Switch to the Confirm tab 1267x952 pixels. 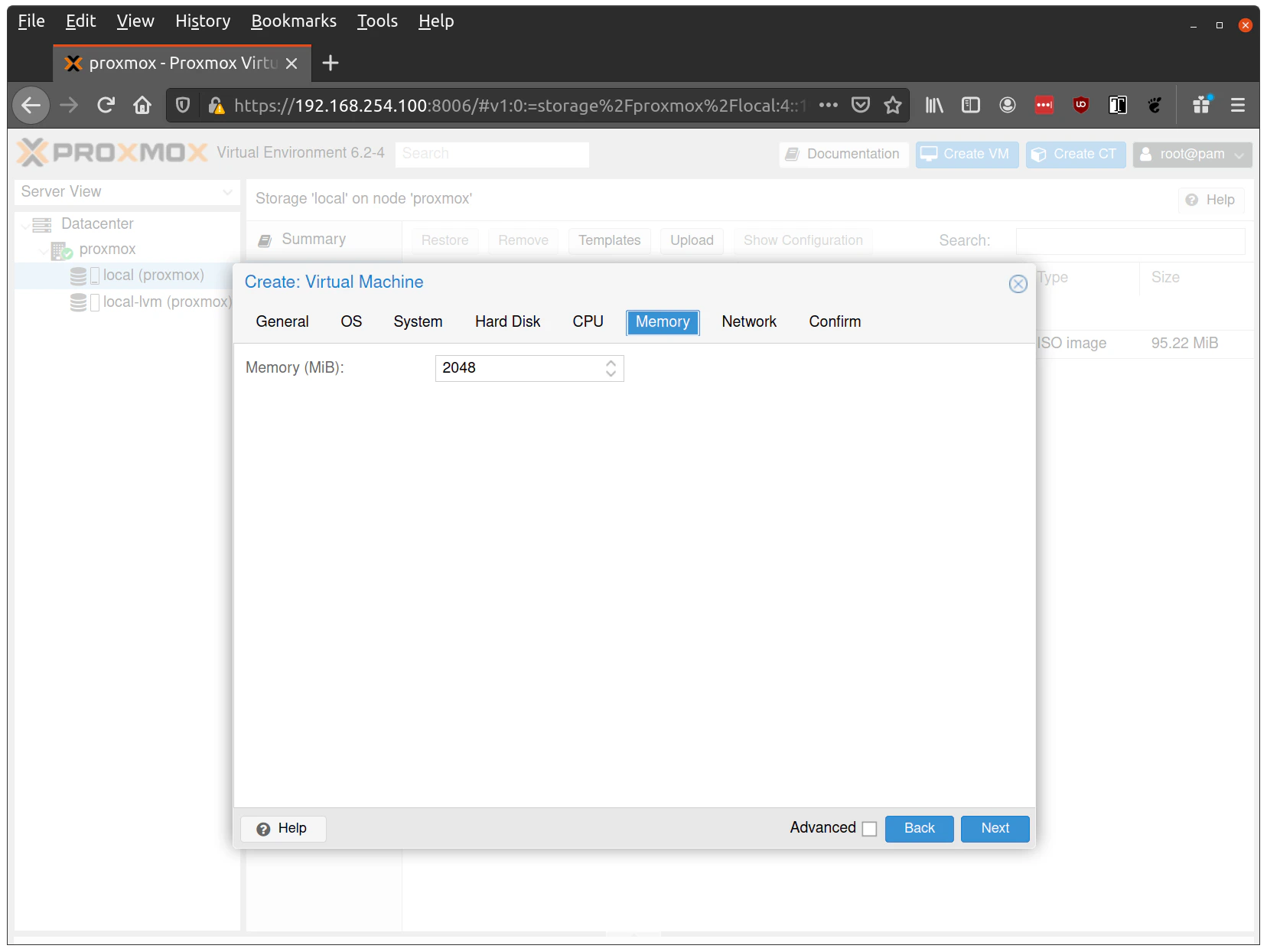(835, 322)
